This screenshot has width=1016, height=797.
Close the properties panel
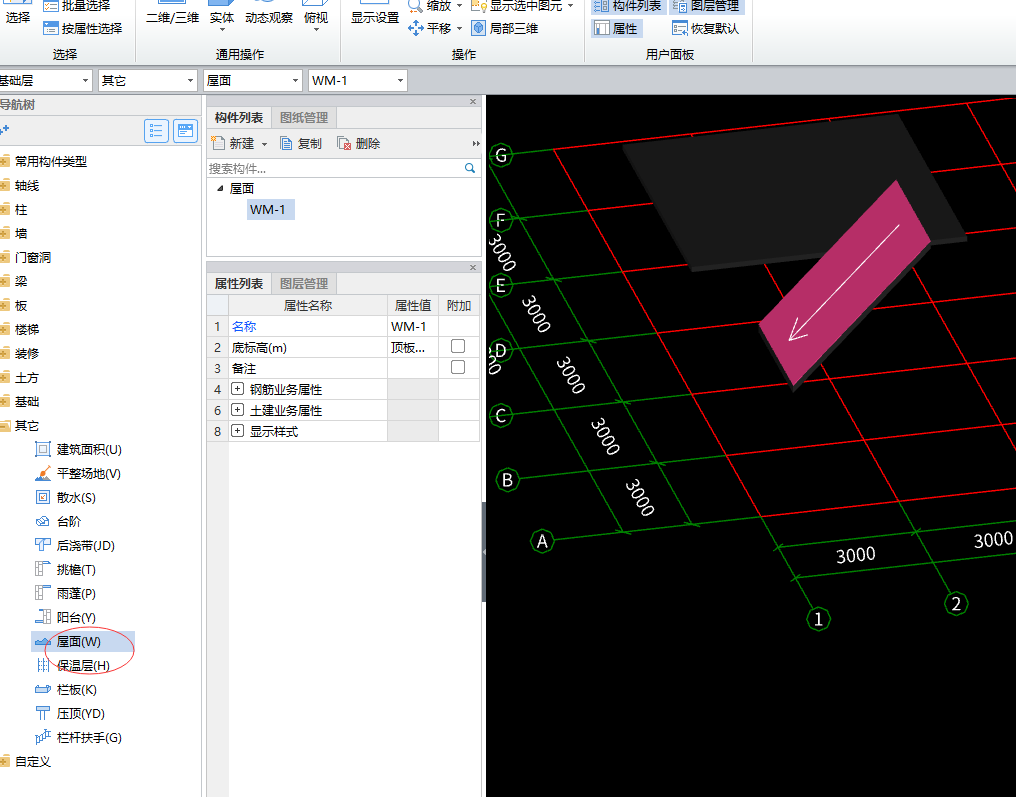pos(473,268)
